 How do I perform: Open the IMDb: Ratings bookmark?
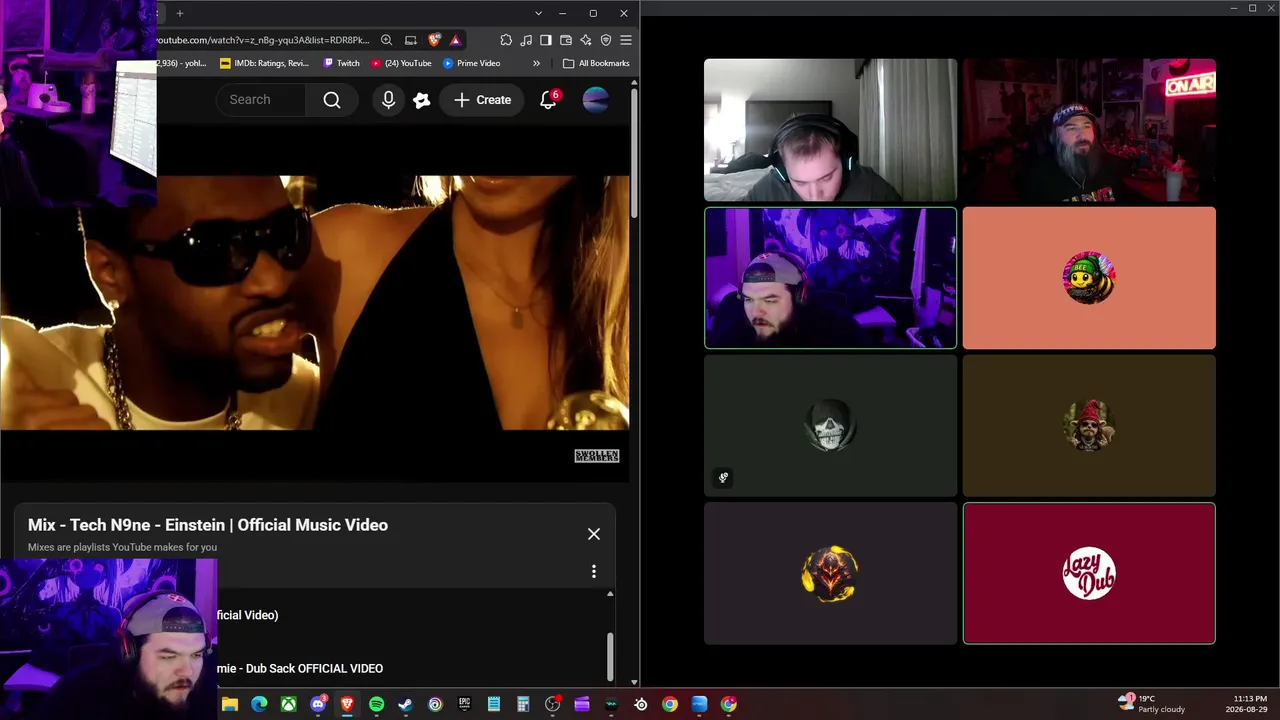coord(264,63)
